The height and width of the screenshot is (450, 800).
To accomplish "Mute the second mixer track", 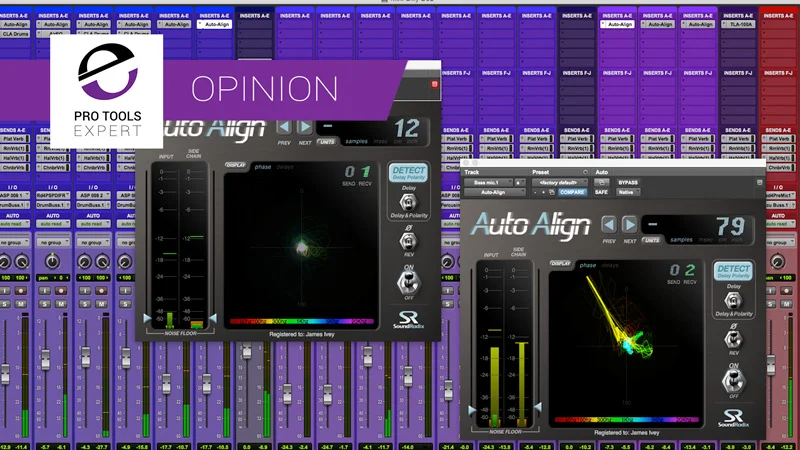I will coord(61,304).
